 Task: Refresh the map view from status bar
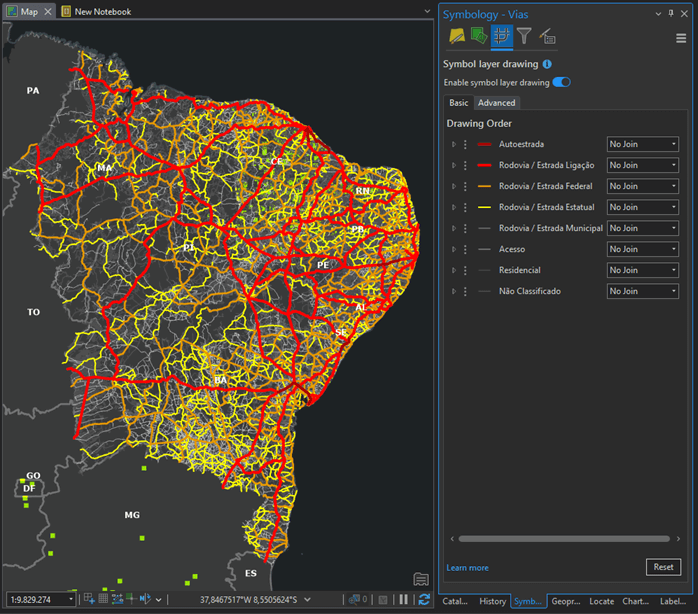(424, 600)
